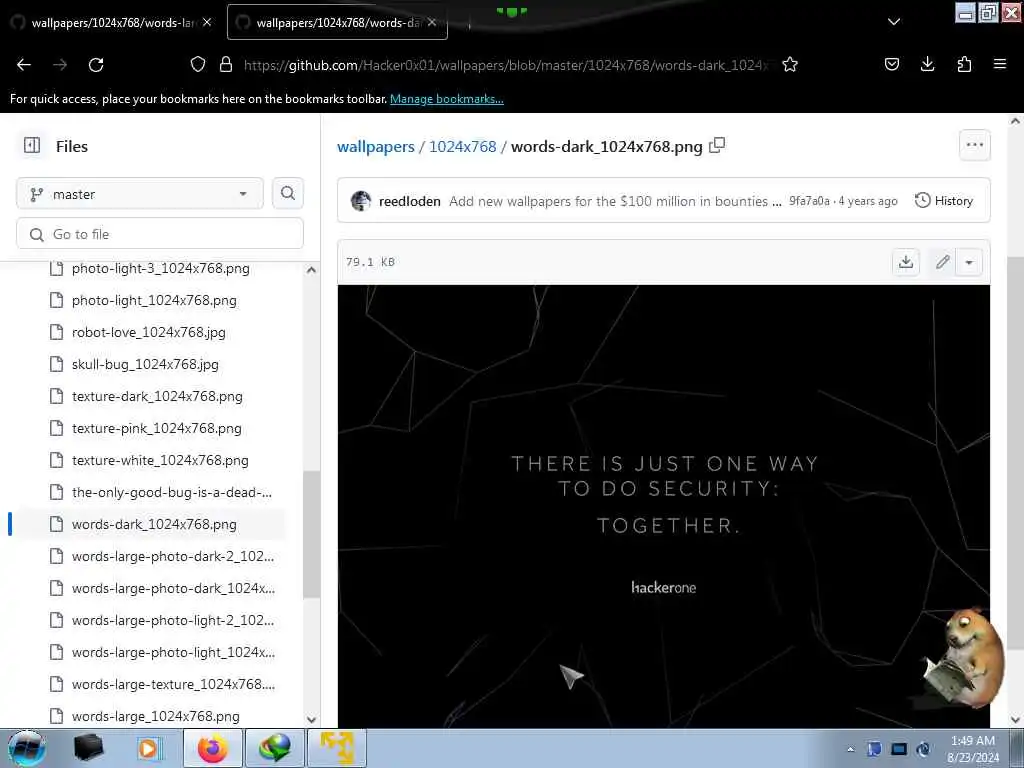Open Windows Start menu orb
Screen dimensions: 1024x768
27,748
